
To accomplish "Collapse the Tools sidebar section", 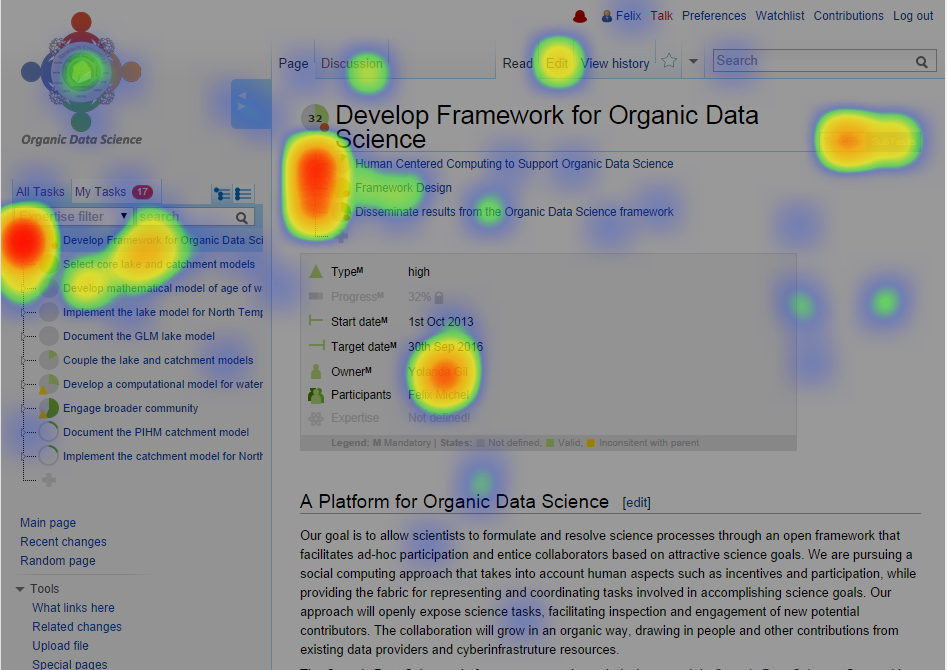I will [20, 589].
